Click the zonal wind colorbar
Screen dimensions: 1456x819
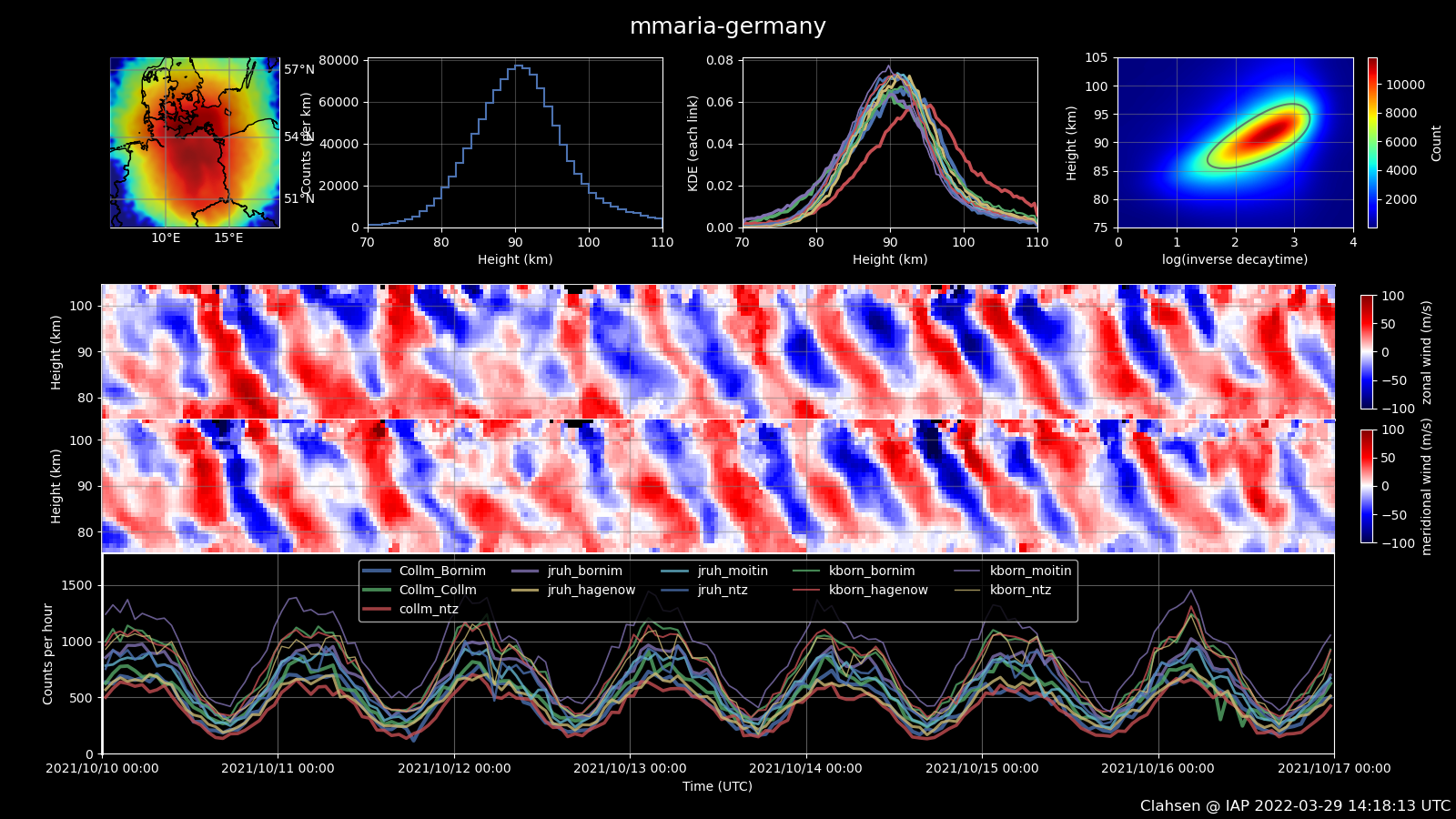click(x=1367, y=352)
